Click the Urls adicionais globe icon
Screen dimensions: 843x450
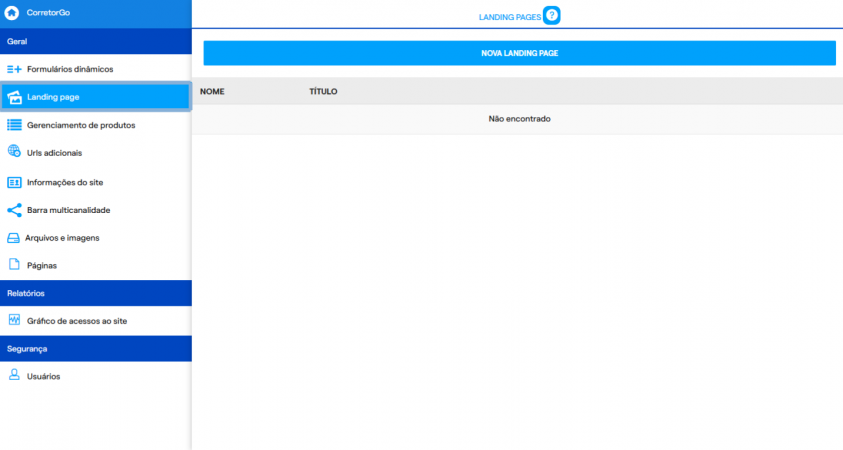14,151
